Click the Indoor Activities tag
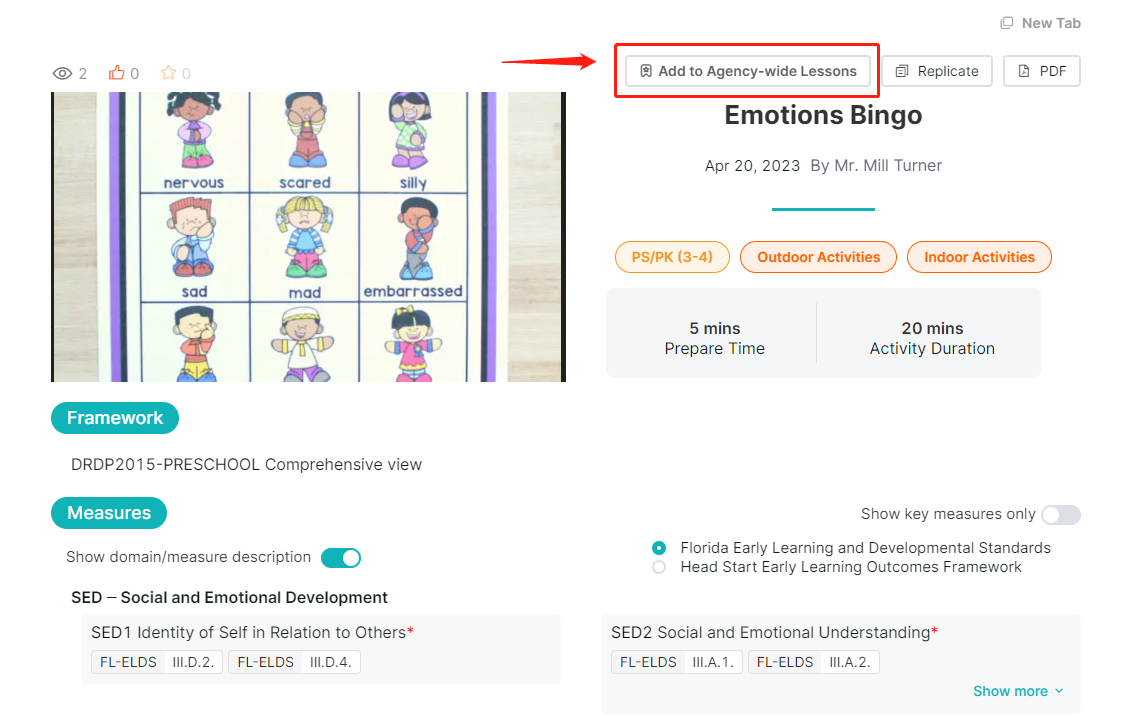This screenshot has width=1135, height=717. (979, 257)
